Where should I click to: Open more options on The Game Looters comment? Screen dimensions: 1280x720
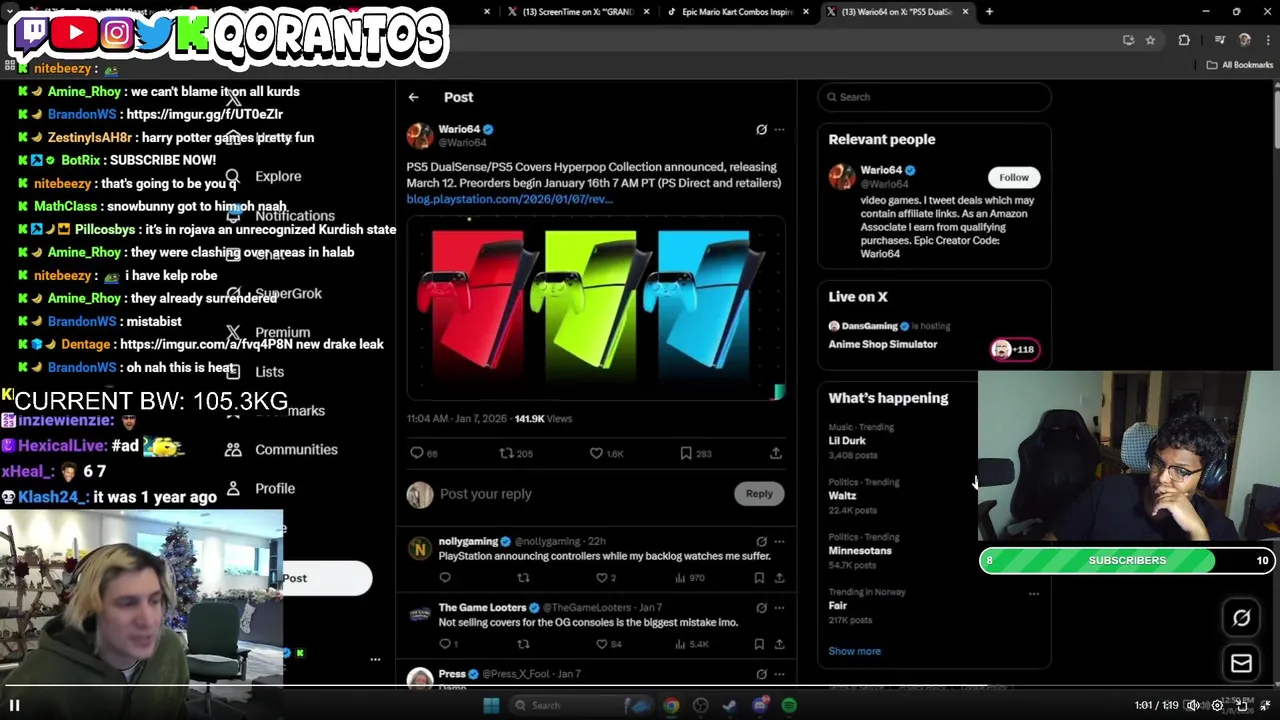[779, 607]
